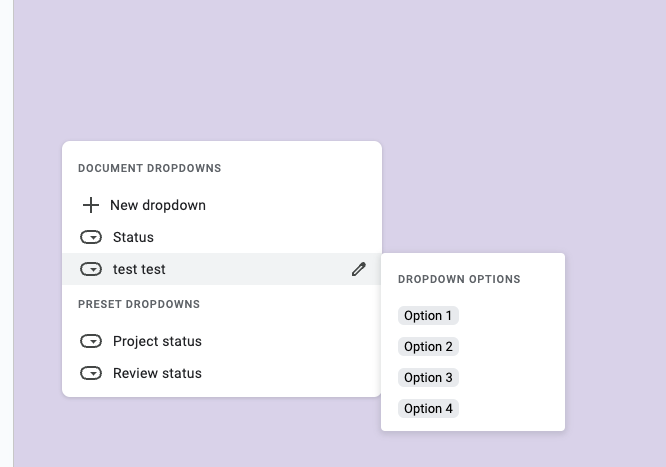Click the dropdown chip icon beside test test
Screen dimensions: 666x467
(x=91, y=269)
